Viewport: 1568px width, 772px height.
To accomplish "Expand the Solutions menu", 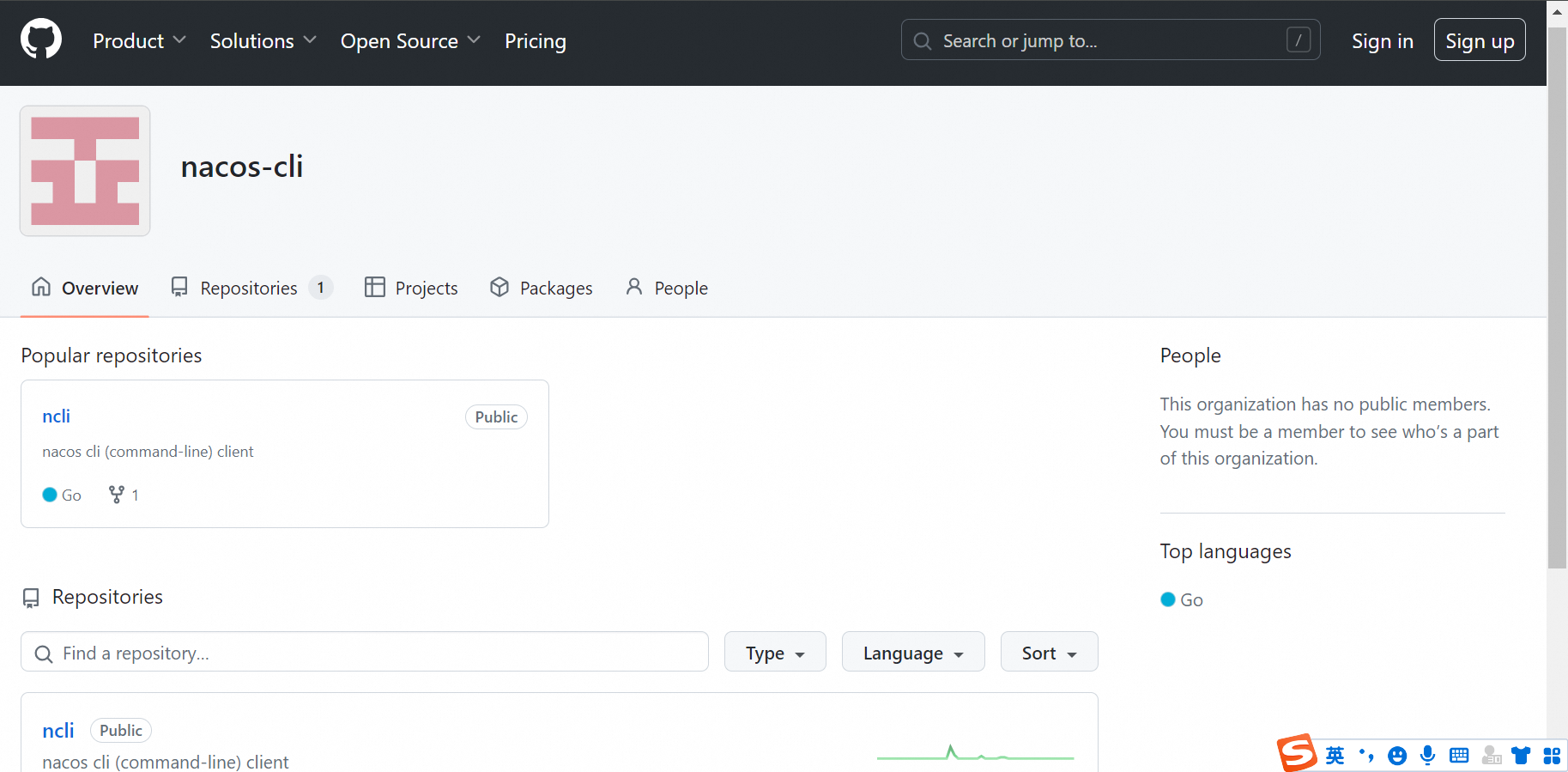I will [263, 41].
